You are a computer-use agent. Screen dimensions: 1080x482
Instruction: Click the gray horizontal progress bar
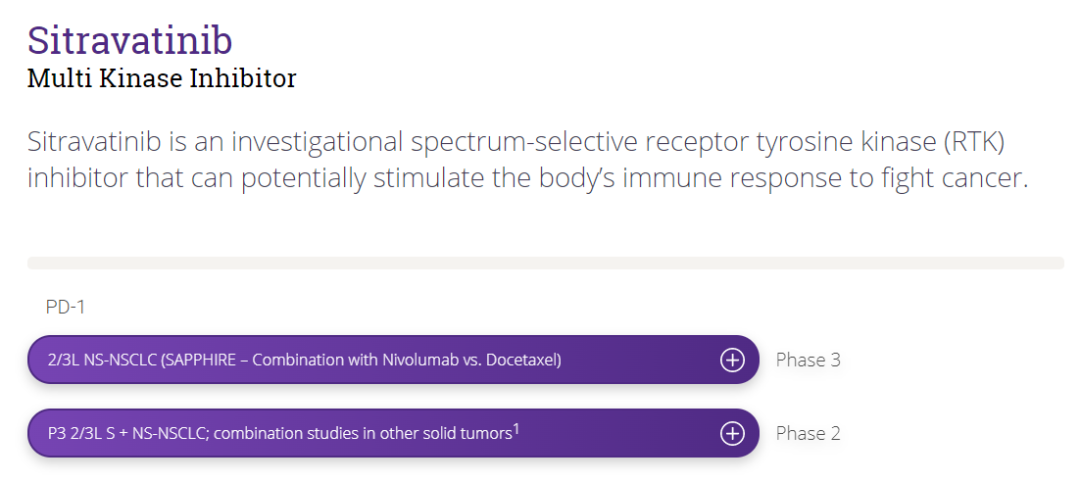546,263
